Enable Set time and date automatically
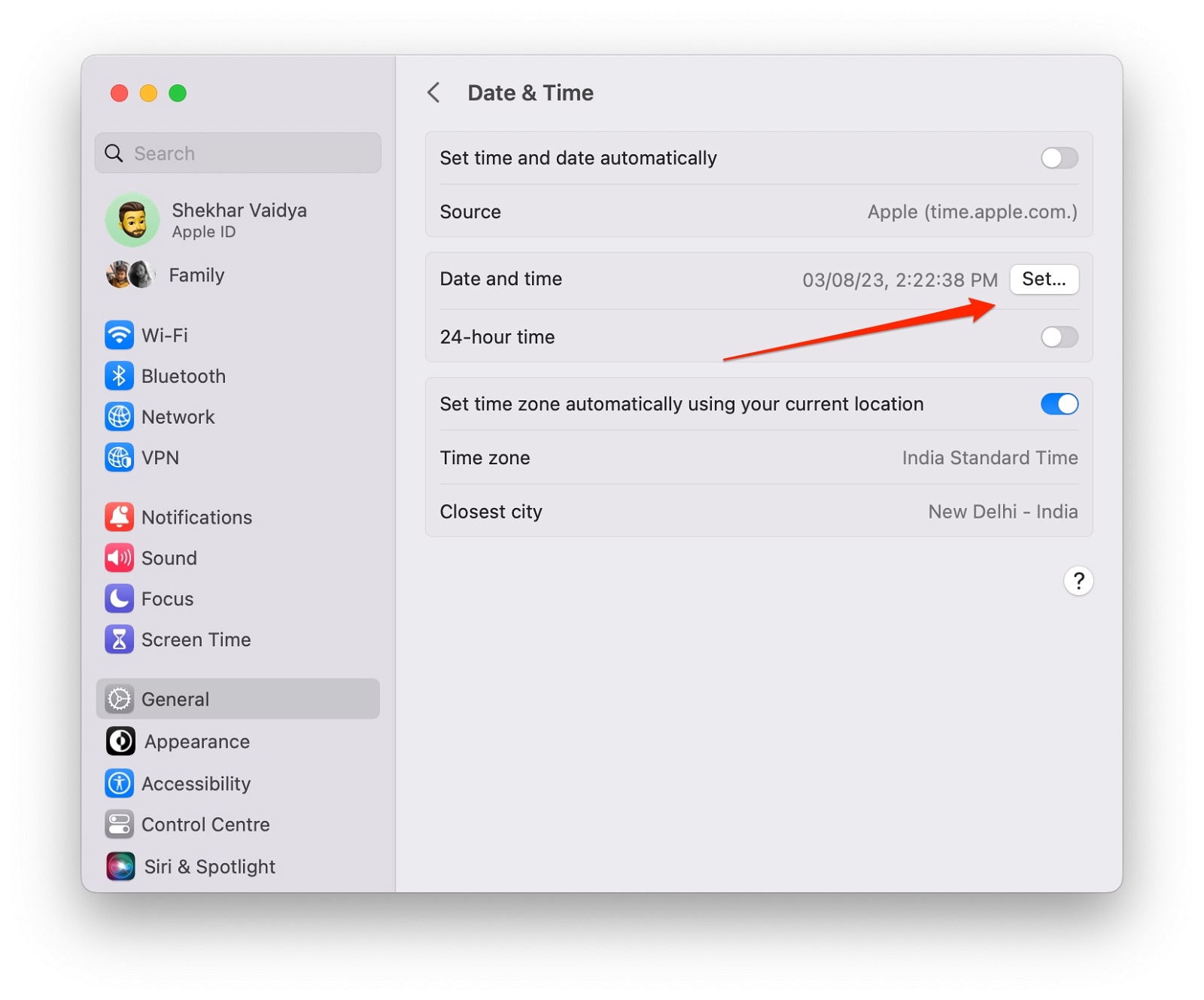The width and height of the screenshot is (1204, 1000). tap(1059, 157)
